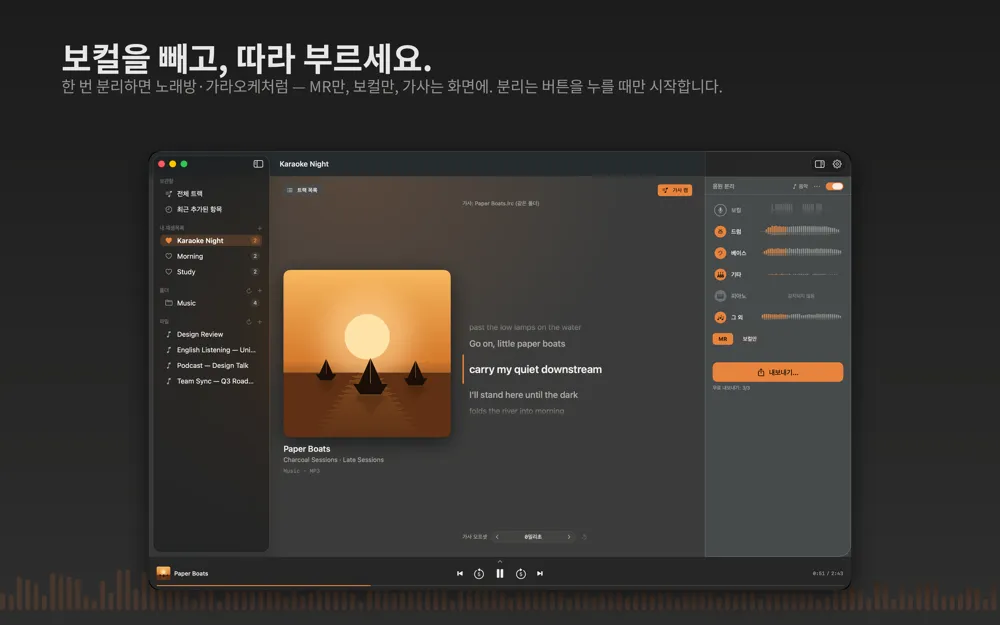This screenshot has height=625, width=1000.
Task: Select English Listening file
Action: pos(210,349)
